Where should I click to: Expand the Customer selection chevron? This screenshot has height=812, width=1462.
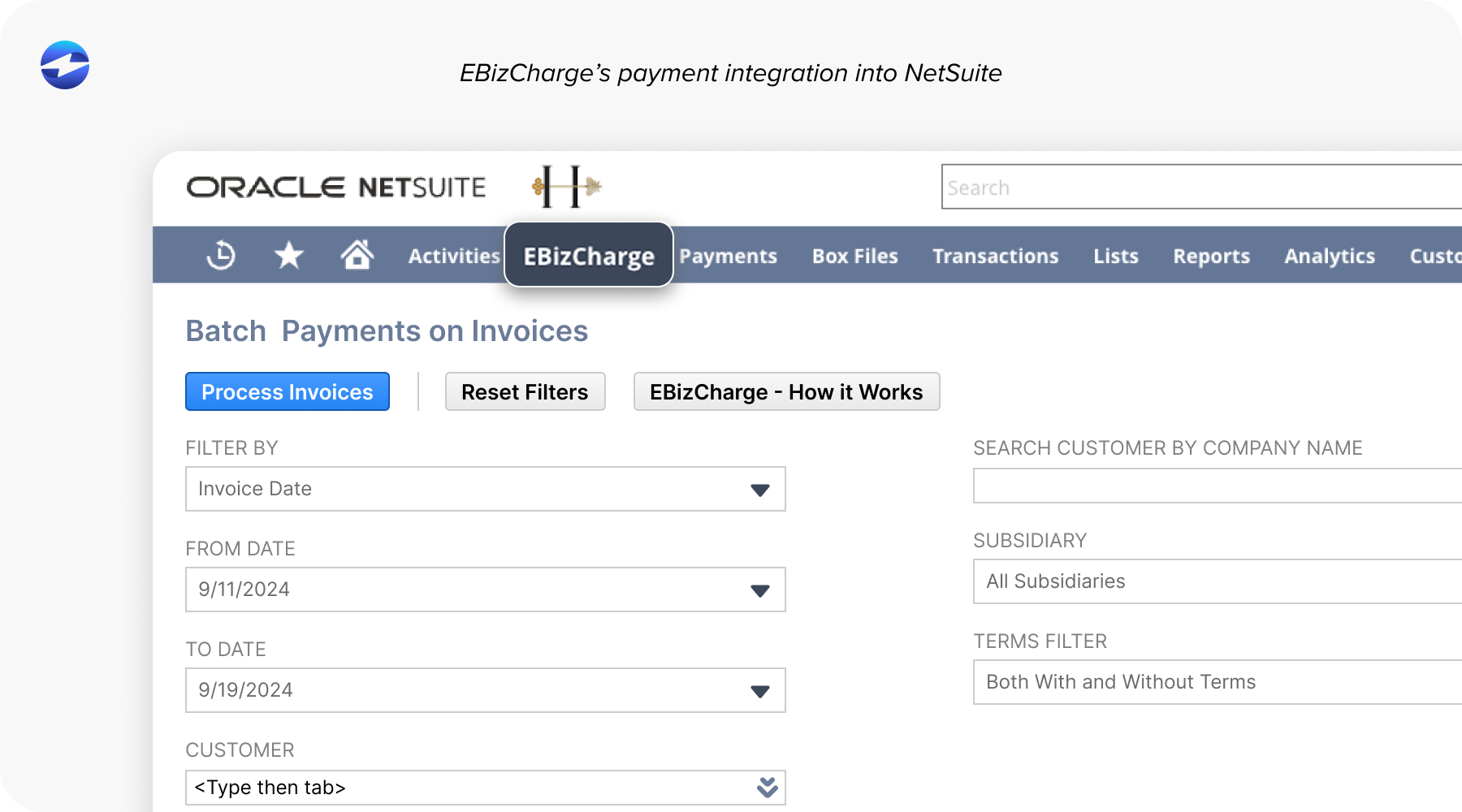pyautogui.click(x=763, y=787)
